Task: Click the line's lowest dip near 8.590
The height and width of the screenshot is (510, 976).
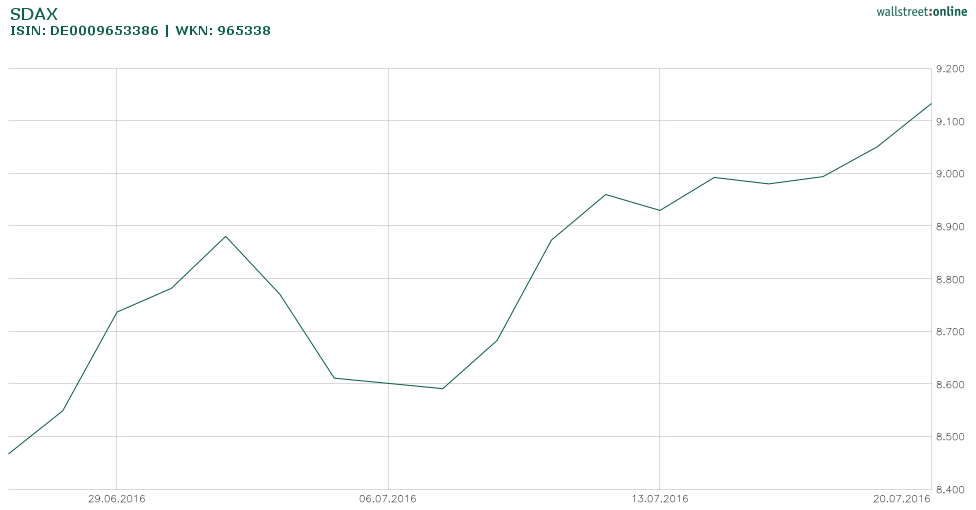Action: [442, 388]
